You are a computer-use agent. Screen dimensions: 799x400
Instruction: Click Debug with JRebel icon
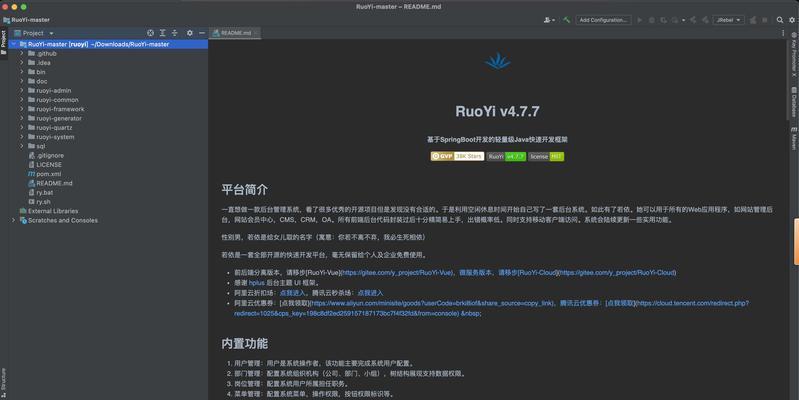[705, 20]
